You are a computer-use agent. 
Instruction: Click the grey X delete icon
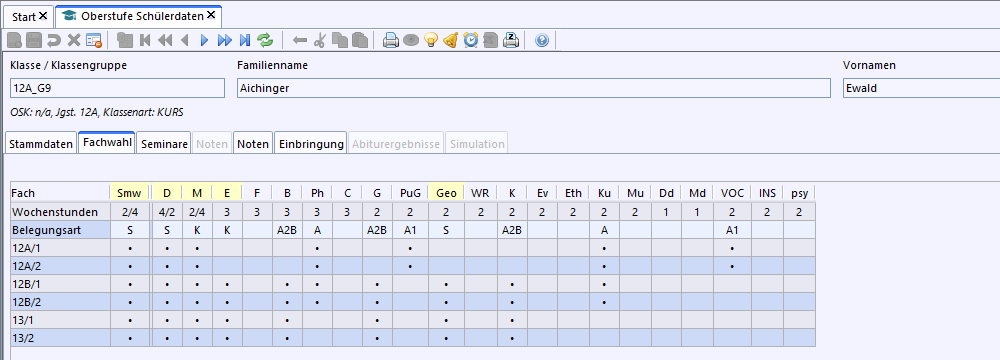click(74, 40)
